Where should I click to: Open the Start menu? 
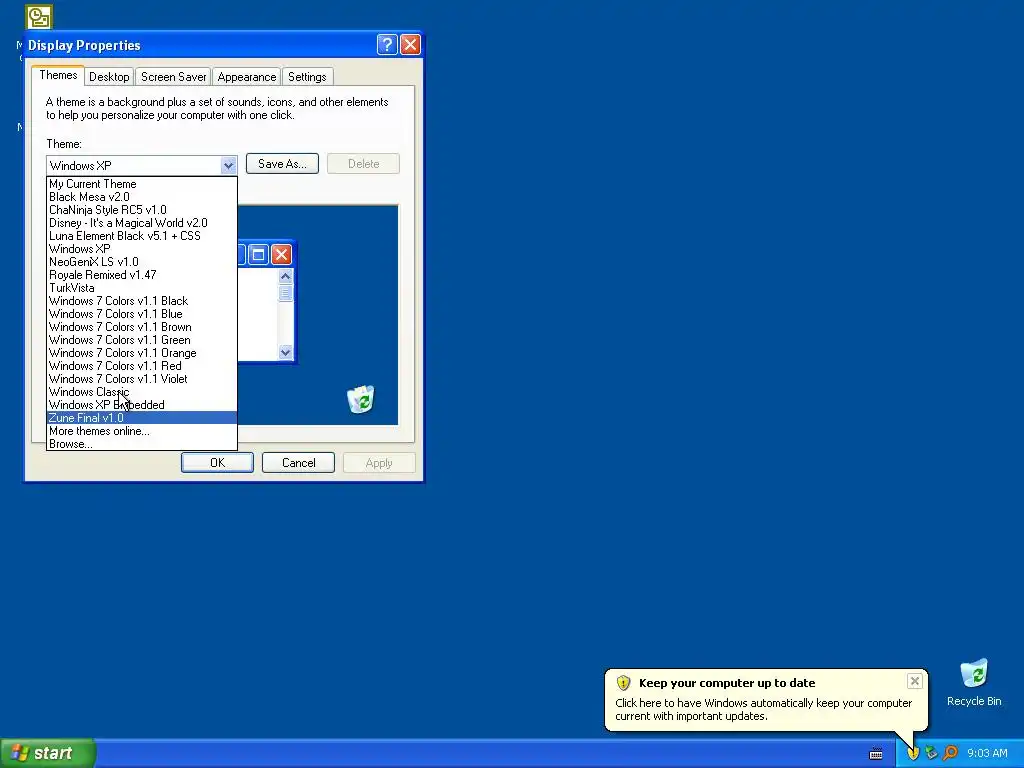48,753
